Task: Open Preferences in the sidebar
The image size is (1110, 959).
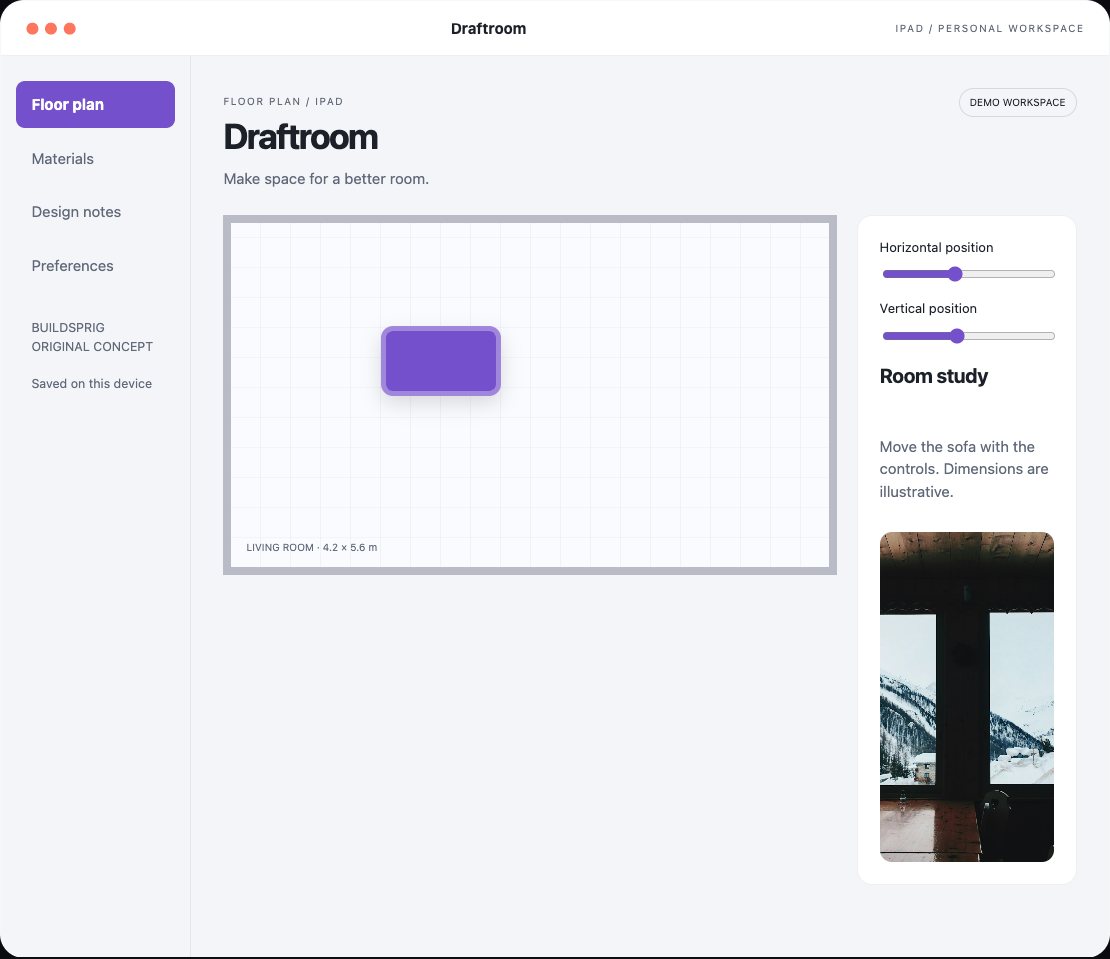Action: point(72,265)
